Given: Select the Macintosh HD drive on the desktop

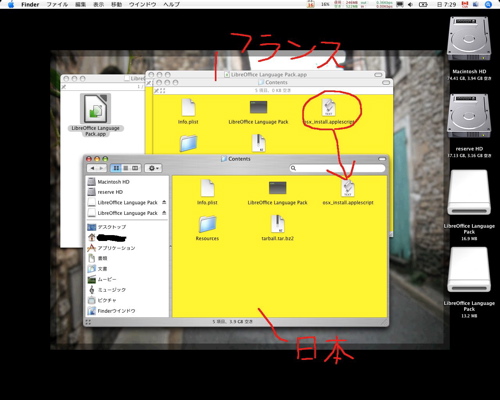Looking at the screenshot, I should 469,39.
